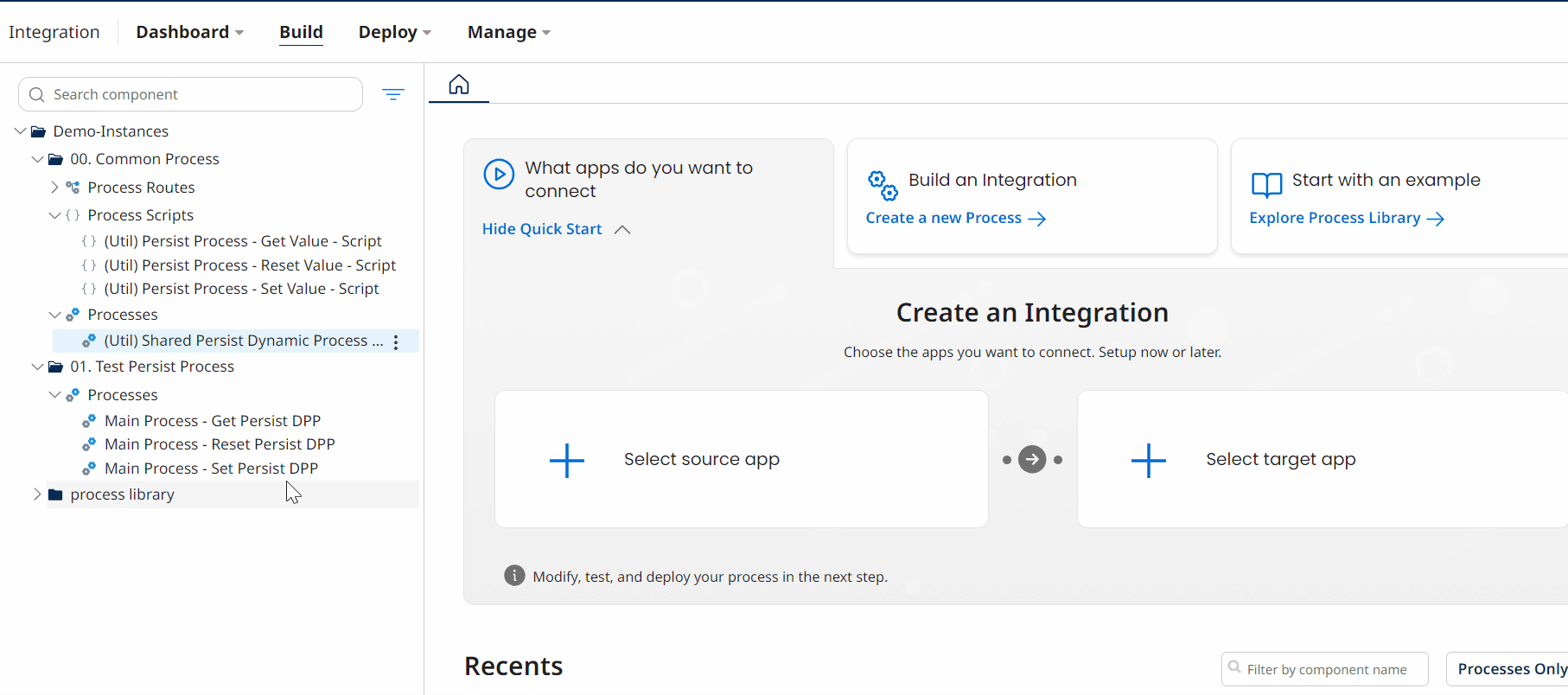Open the Dashboard dropdown menu
The height and width of the screenshot is (695, 1568).
point(189,32)
